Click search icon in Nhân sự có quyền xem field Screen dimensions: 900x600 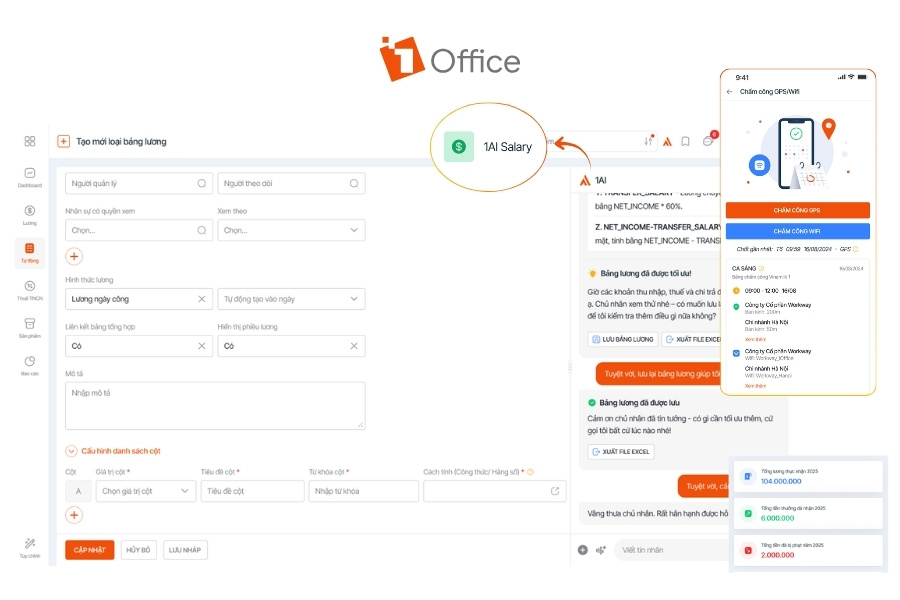[x=201, y=230]
